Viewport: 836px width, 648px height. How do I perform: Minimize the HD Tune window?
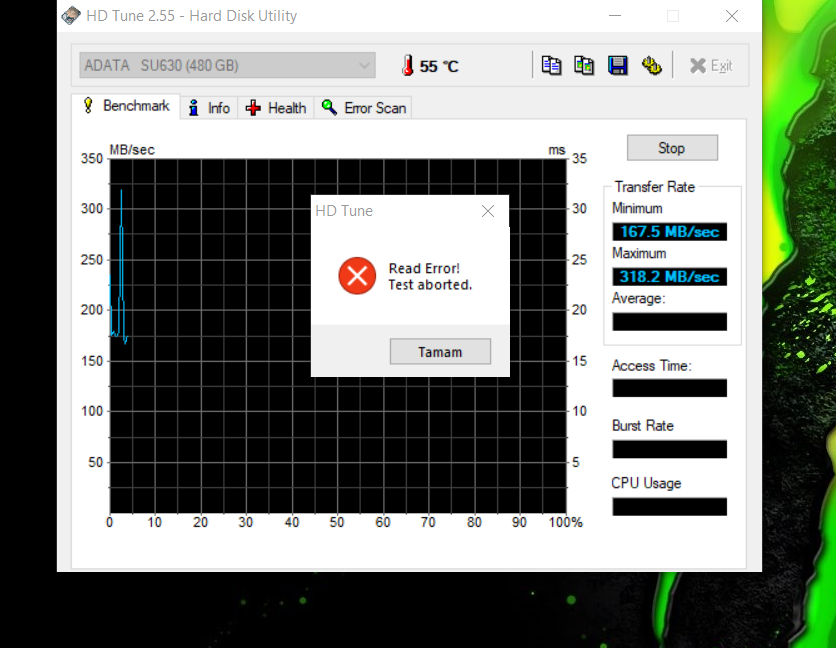[x=615, y=16]
